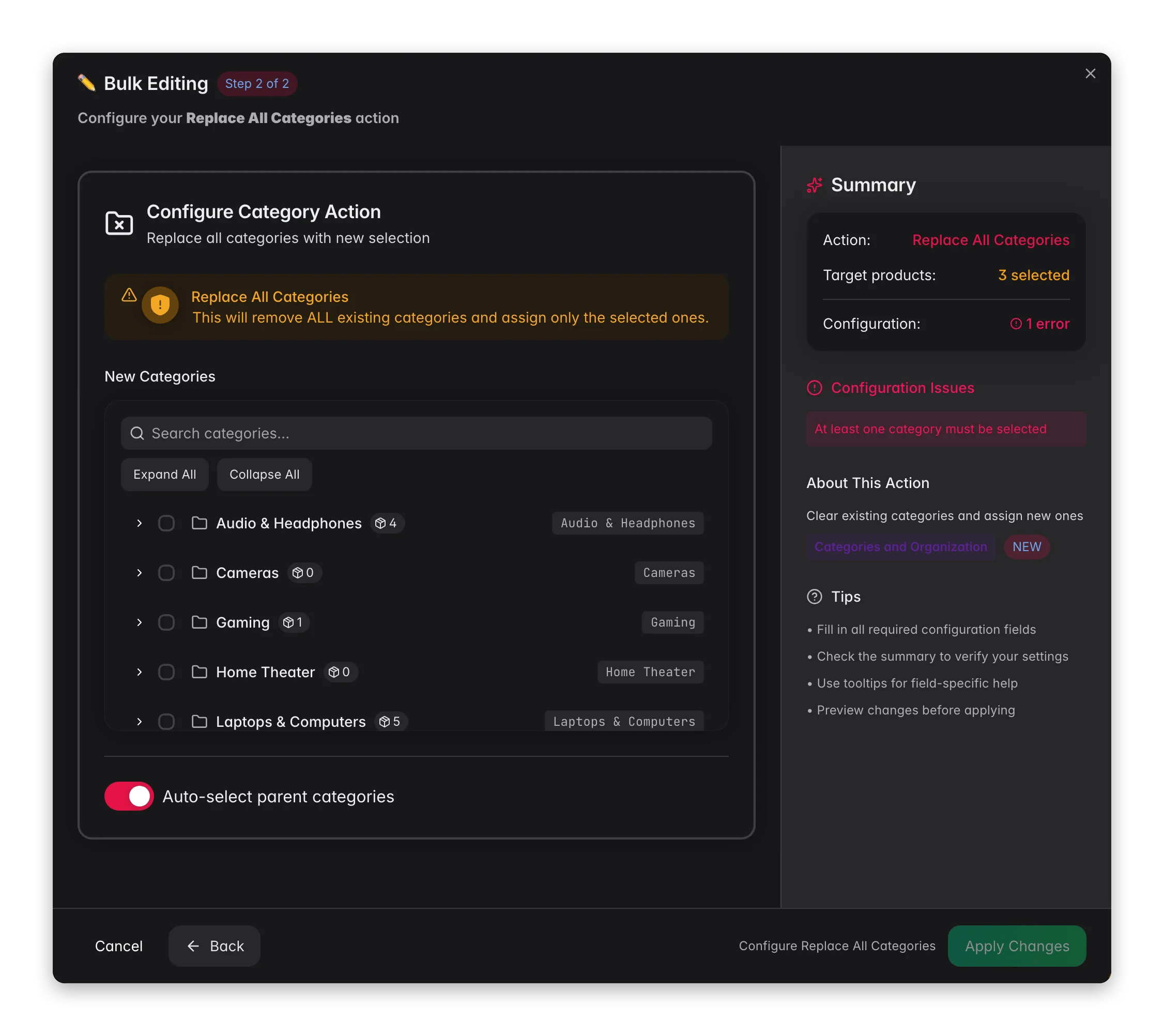Click the alert circle icon beside Configuration Issues

click(x=815, y=388)
